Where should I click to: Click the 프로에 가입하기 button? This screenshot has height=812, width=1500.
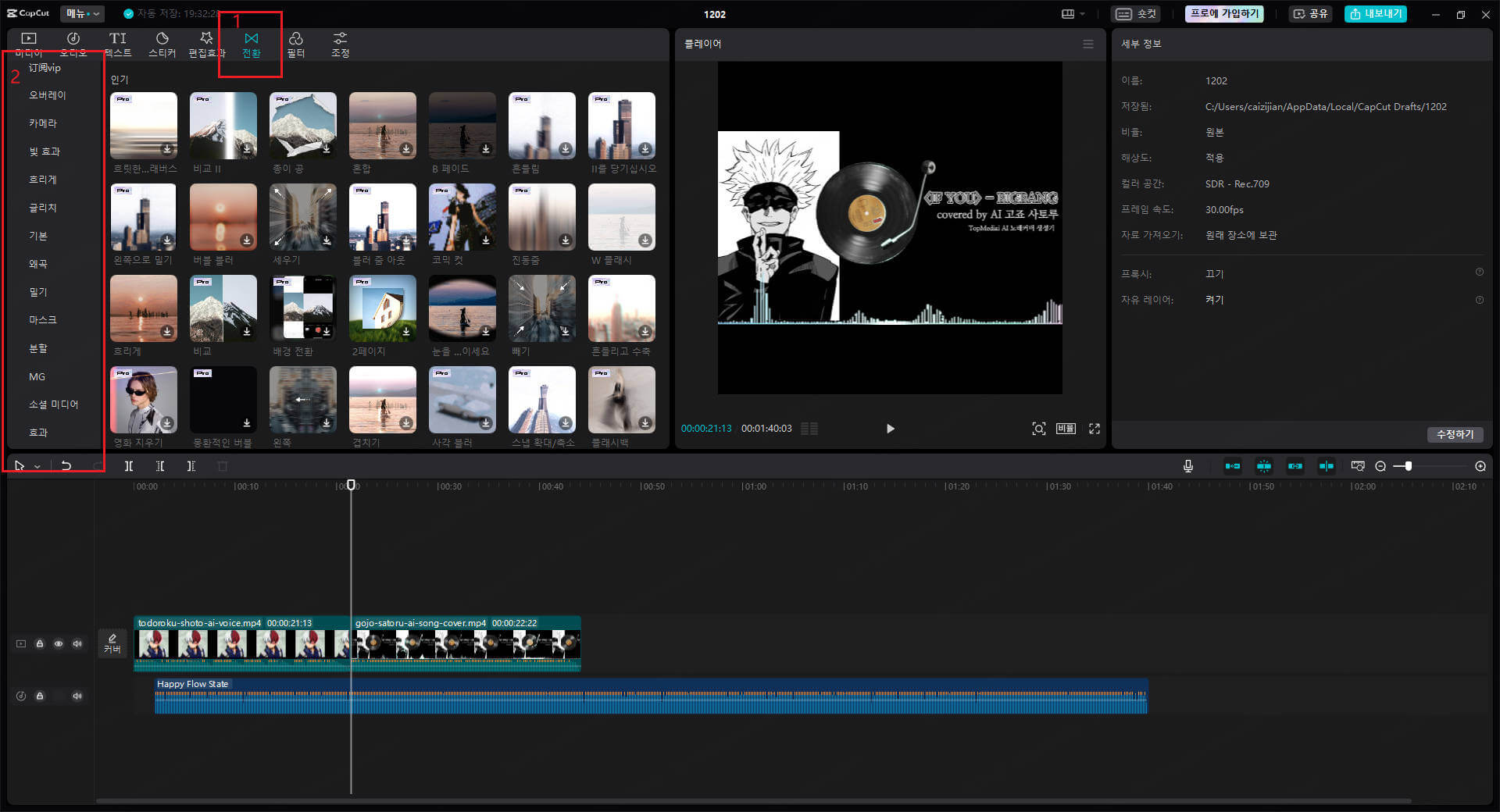[1224, 13]
